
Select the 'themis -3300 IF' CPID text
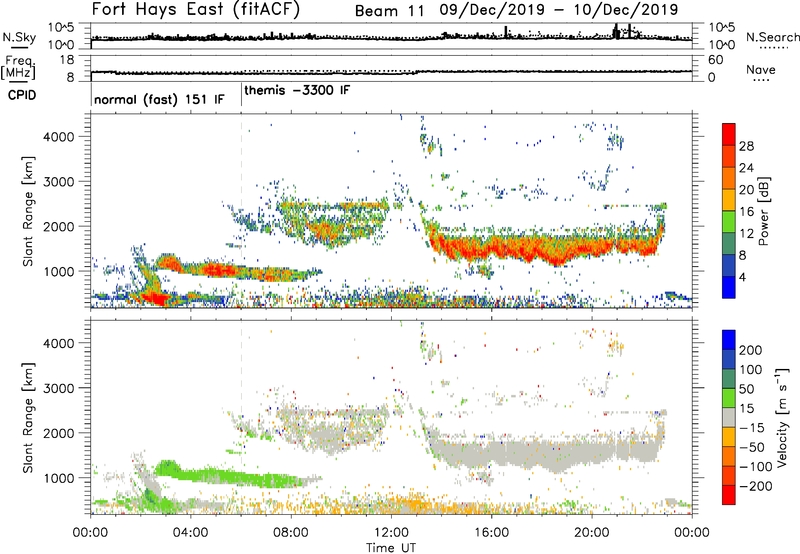point(297,90)
